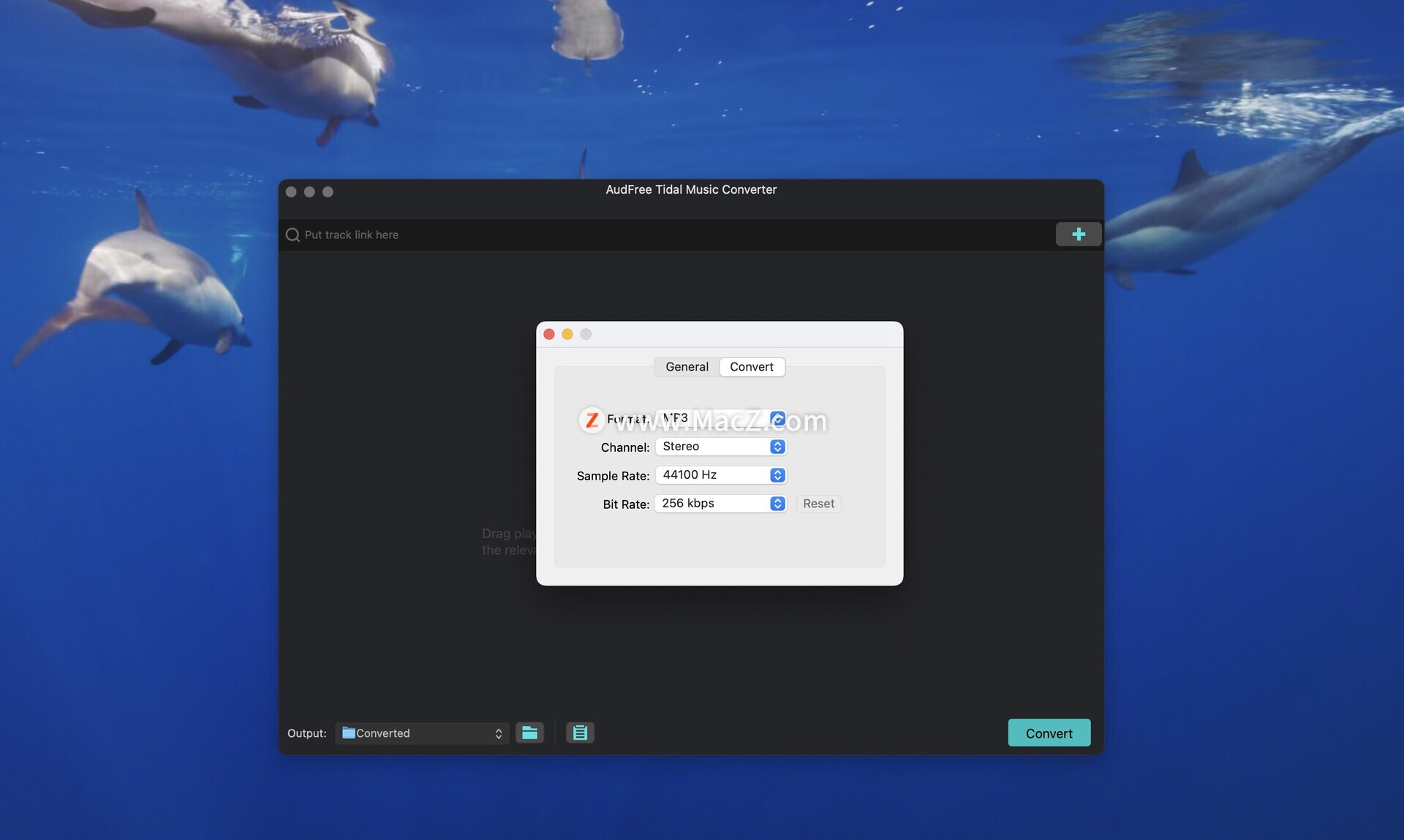
Task: Minimize the preferences dialog with yellow button
Action: pos(567,334)
